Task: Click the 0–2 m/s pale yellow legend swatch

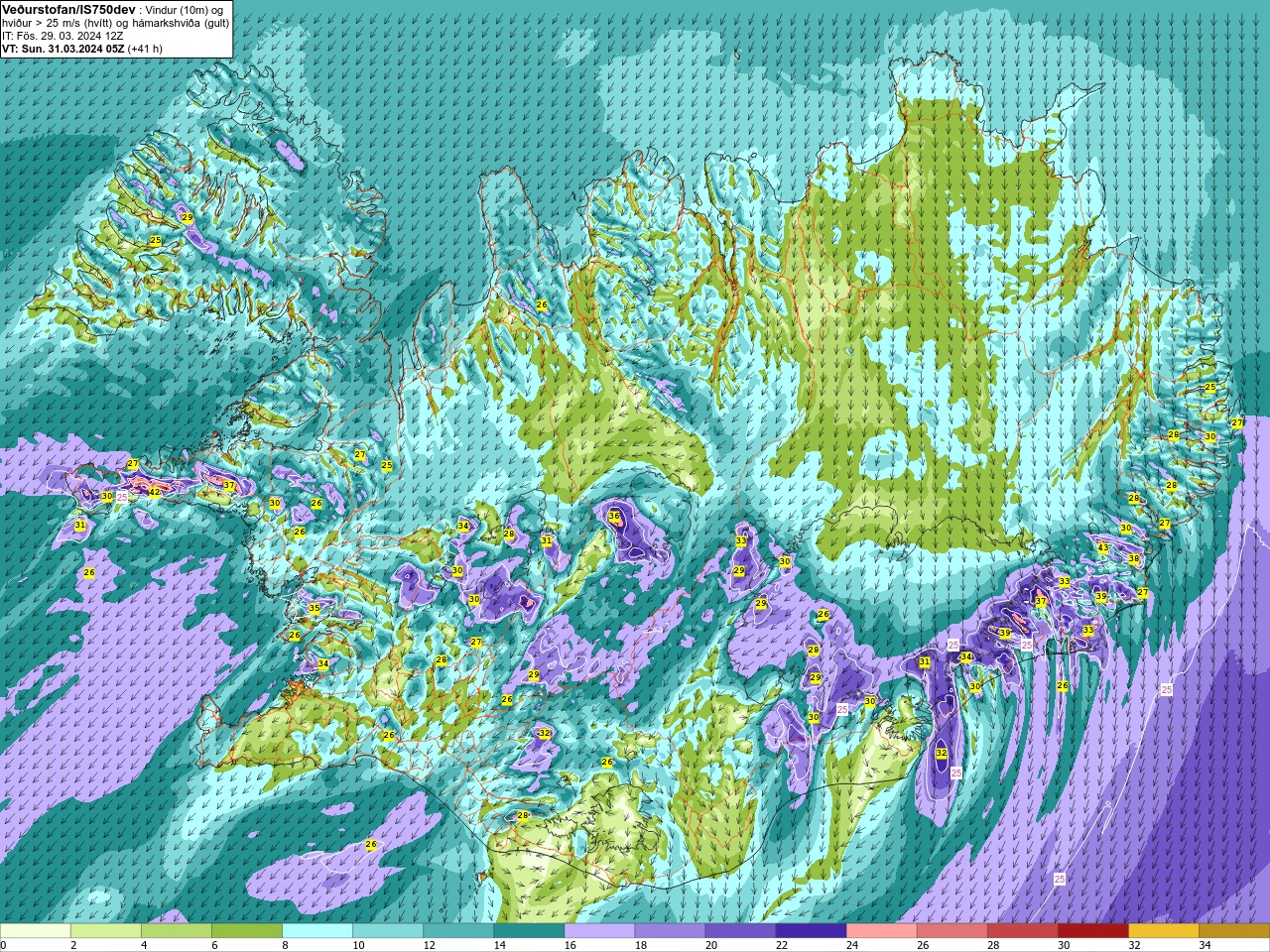Action: click(36, 931)
